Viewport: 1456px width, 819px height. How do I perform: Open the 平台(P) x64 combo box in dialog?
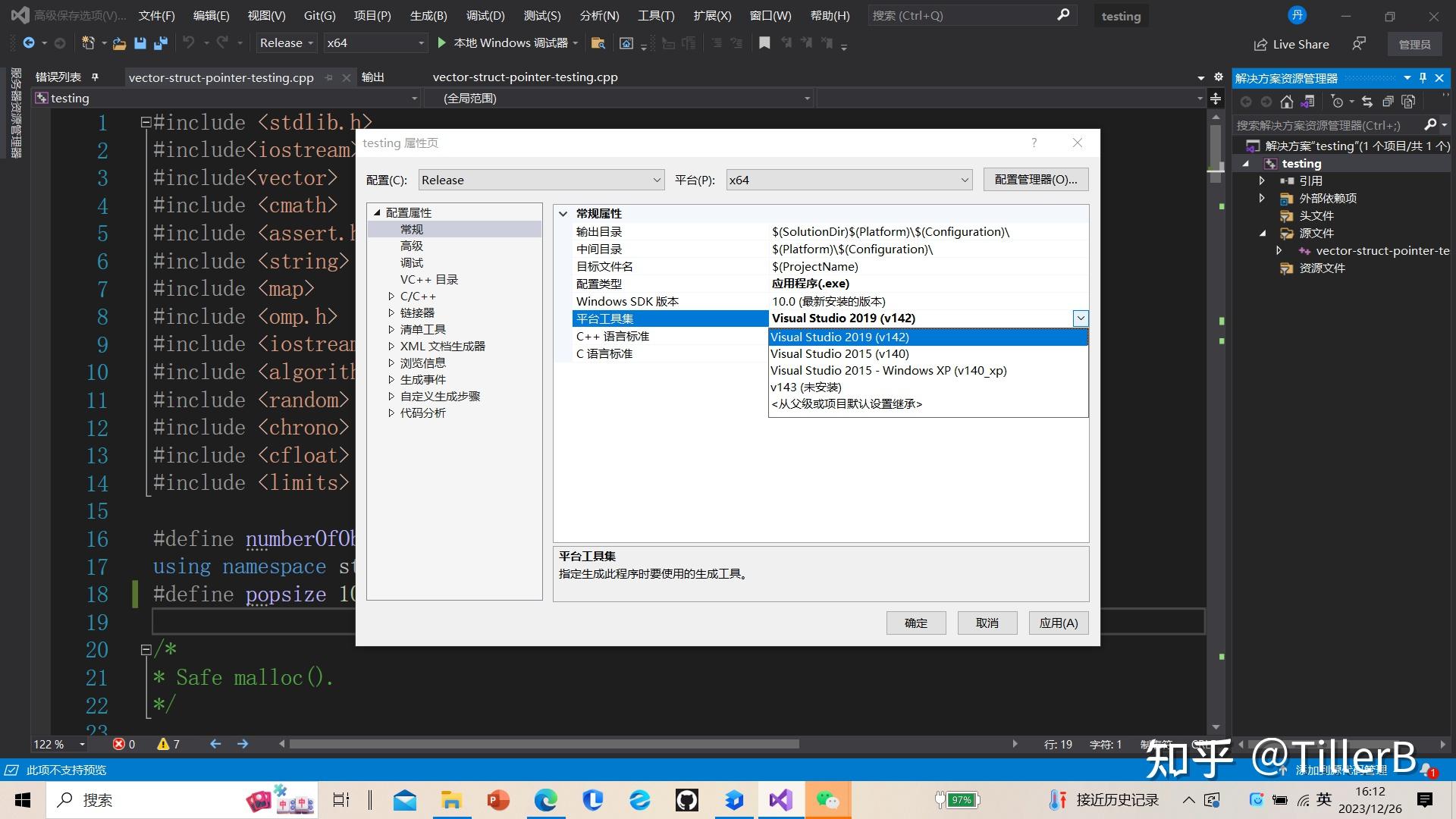[x=849, y=180]
